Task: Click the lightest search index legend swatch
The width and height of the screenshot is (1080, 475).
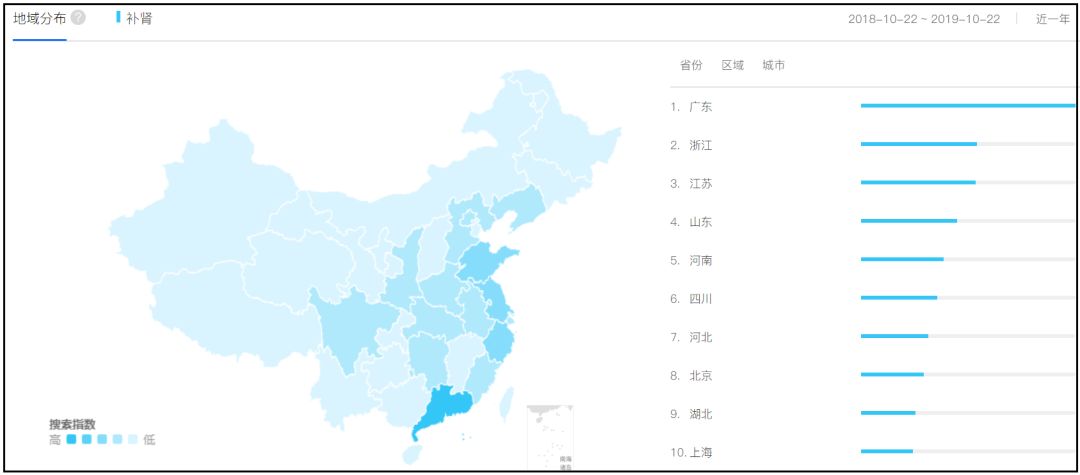Action: coord(133,439)
